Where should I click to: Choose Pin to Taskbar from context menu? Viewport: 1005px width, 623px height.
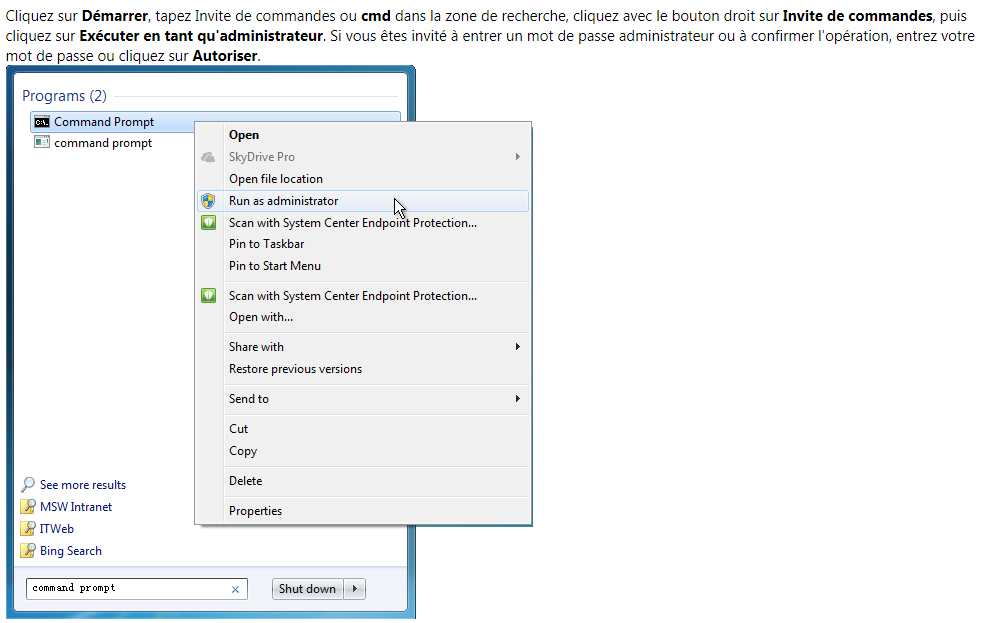[x=267, y=244]
